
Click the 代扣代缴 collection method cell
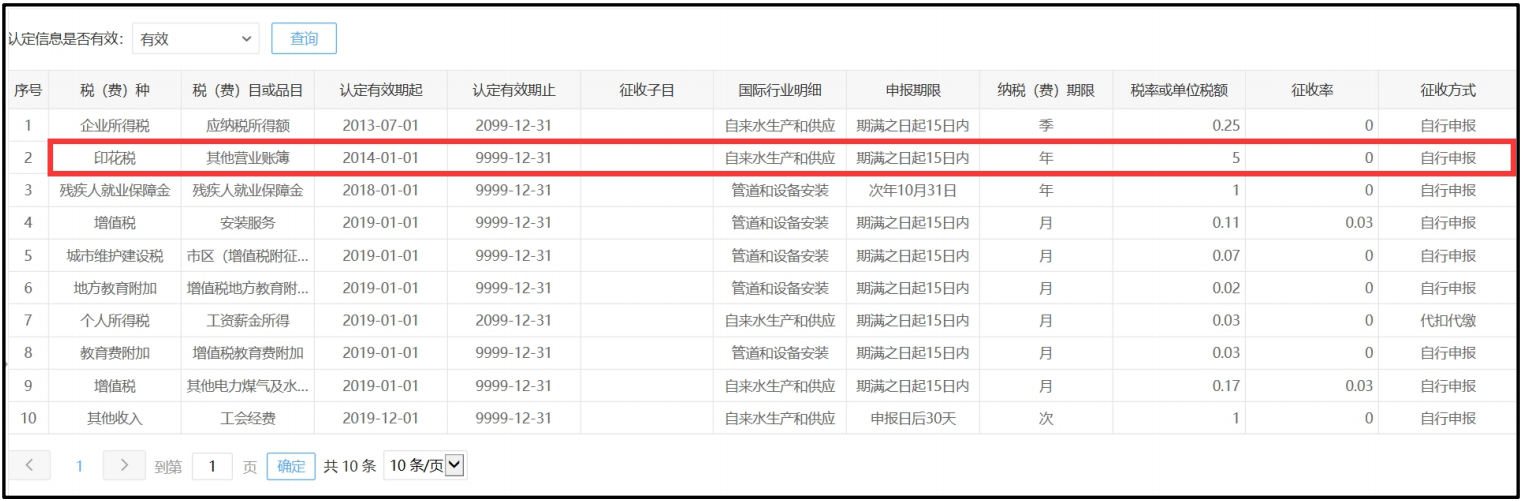click(x=1447, y=321)
